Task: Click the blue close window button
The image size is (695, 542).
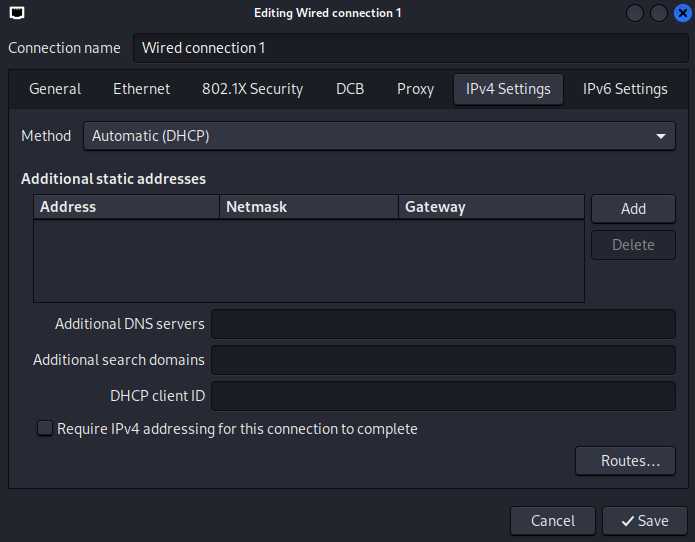Action: (681, 13)
